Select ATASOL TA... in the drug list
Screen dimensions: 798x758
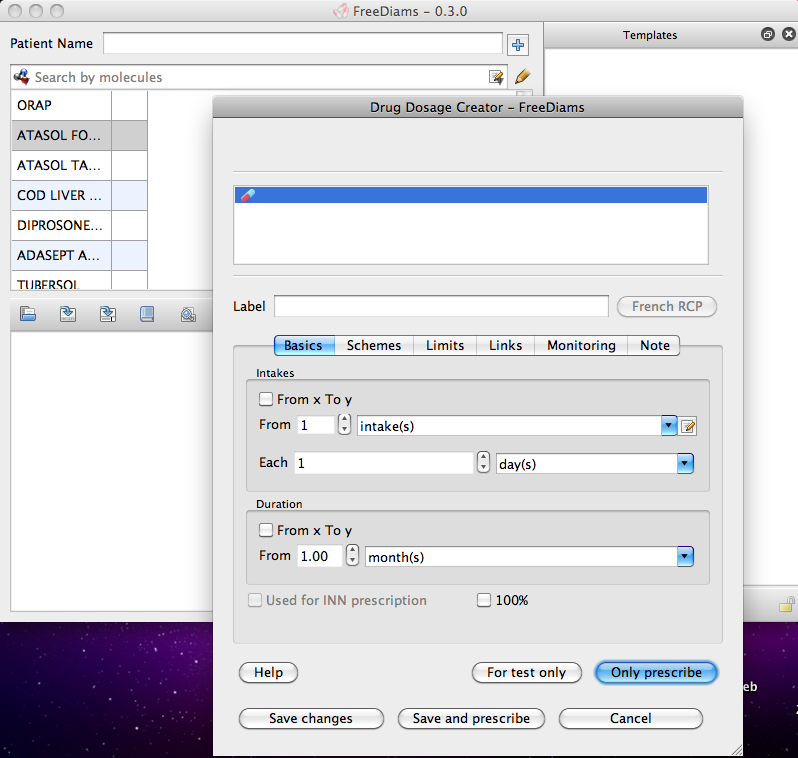(61, 165)
